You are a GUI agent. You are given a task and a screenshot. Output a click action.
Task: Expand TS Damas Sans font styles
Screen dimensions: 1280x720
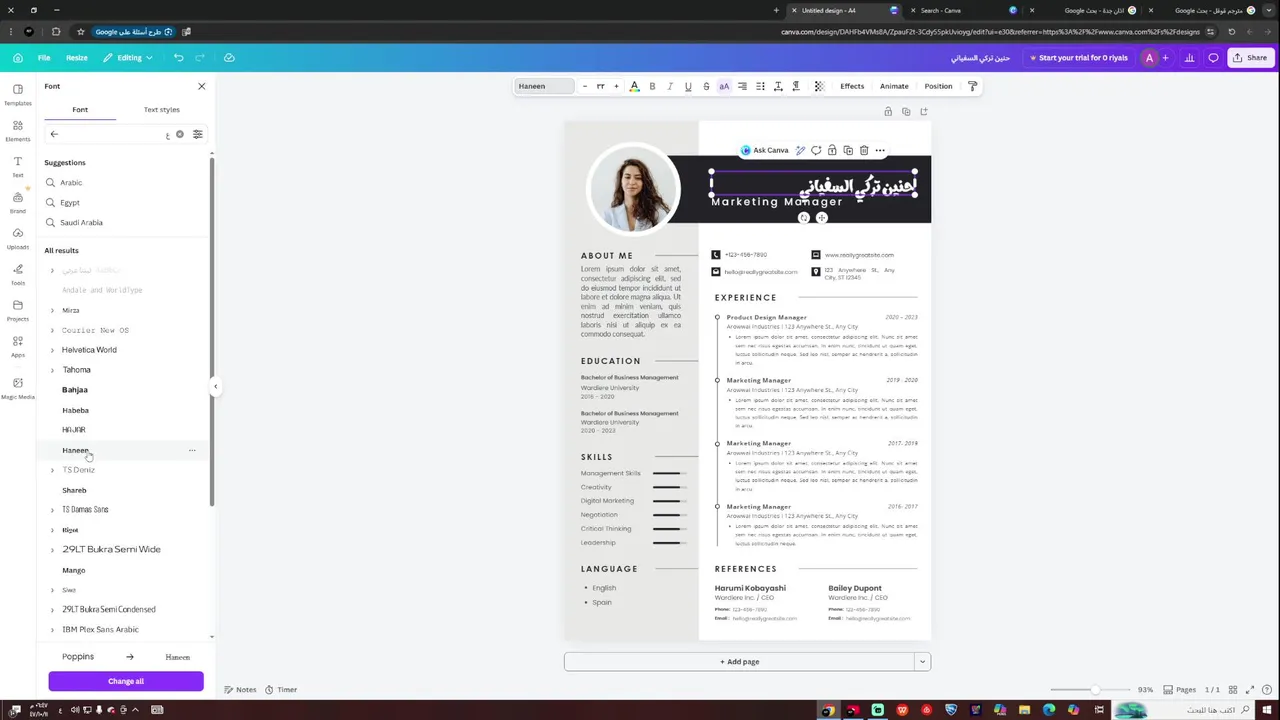pyautogui.click(x=53, y=510)
